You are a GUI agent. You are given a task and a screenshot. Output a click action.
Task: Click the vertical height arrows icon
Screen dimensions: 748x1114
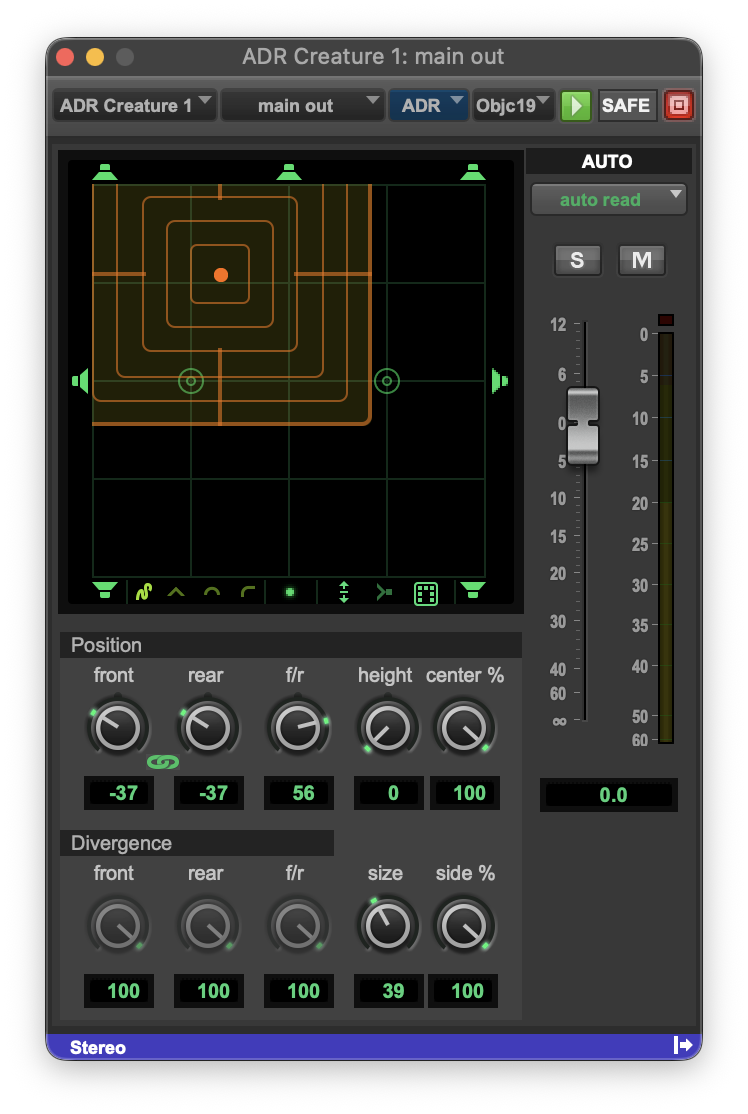(344, 592)
